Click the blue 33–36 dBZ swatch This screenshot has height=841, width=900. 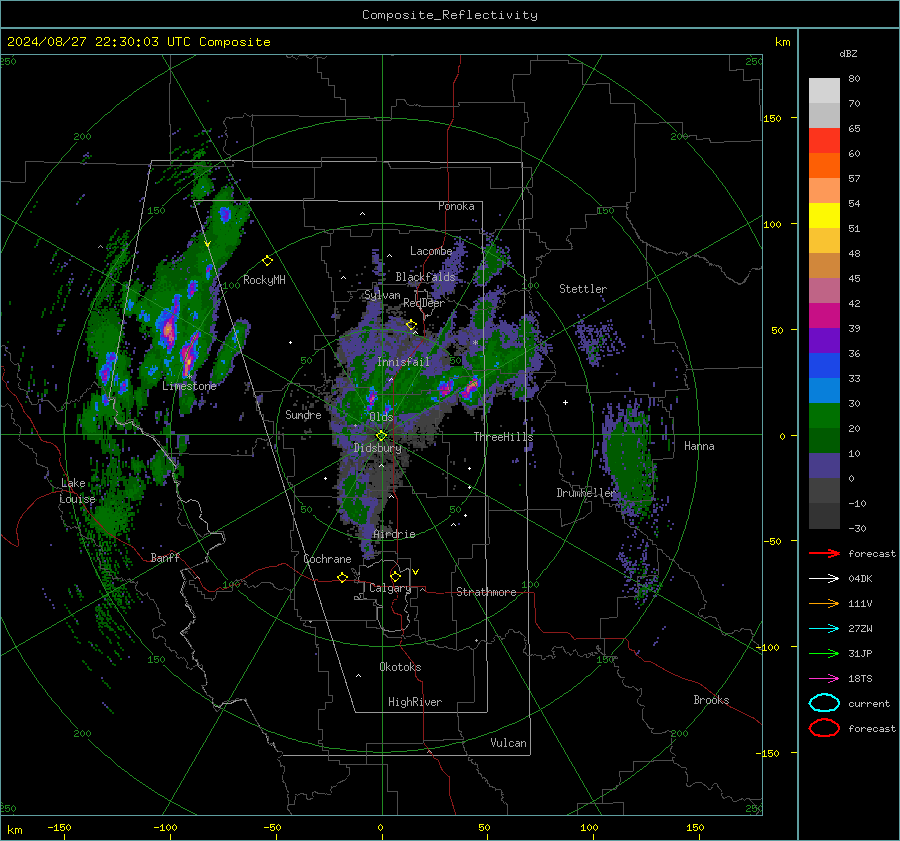coord(824,366)
